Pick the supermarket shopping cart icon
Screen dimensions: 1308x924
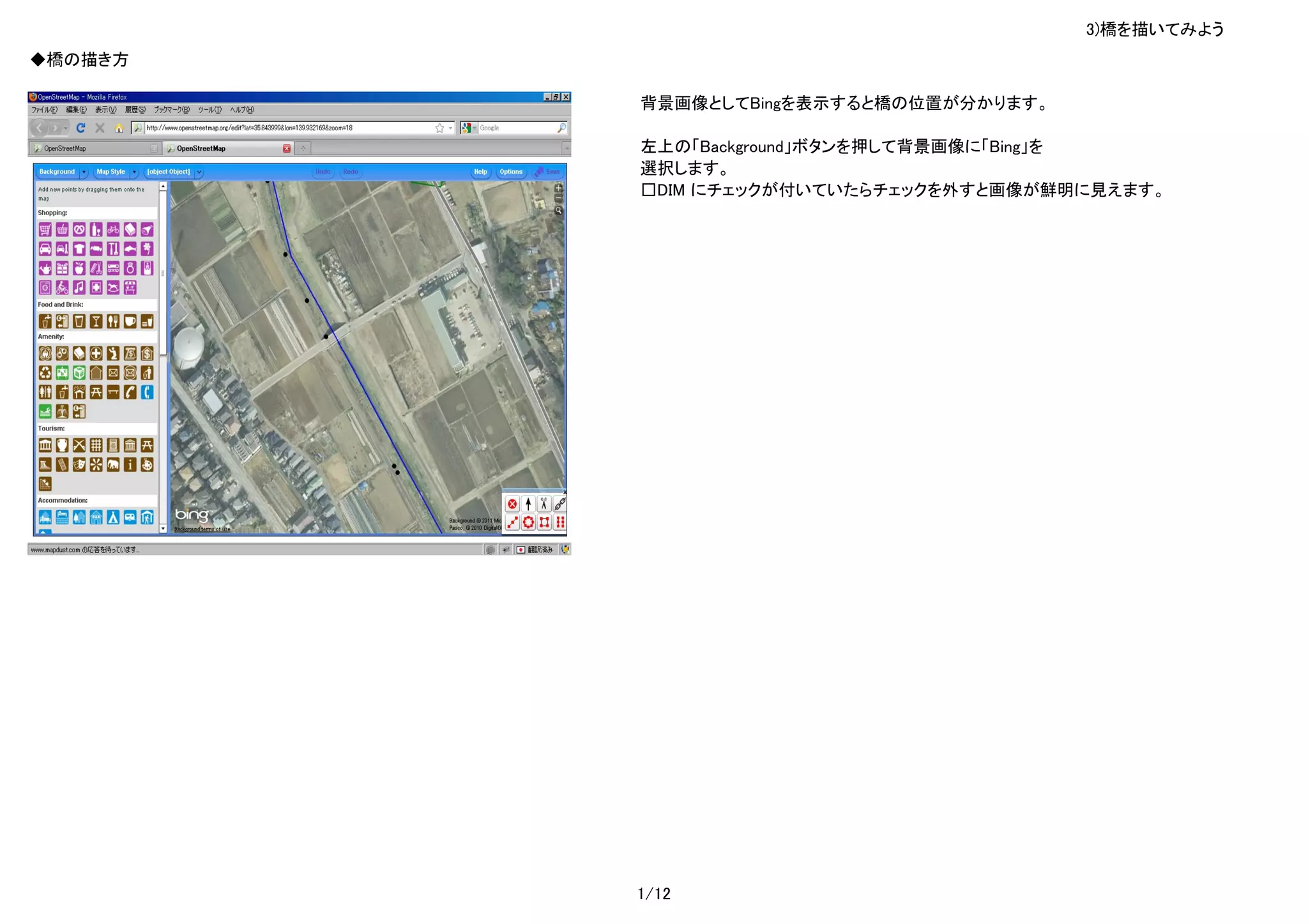pyautogui.click(x=45, y=230)
